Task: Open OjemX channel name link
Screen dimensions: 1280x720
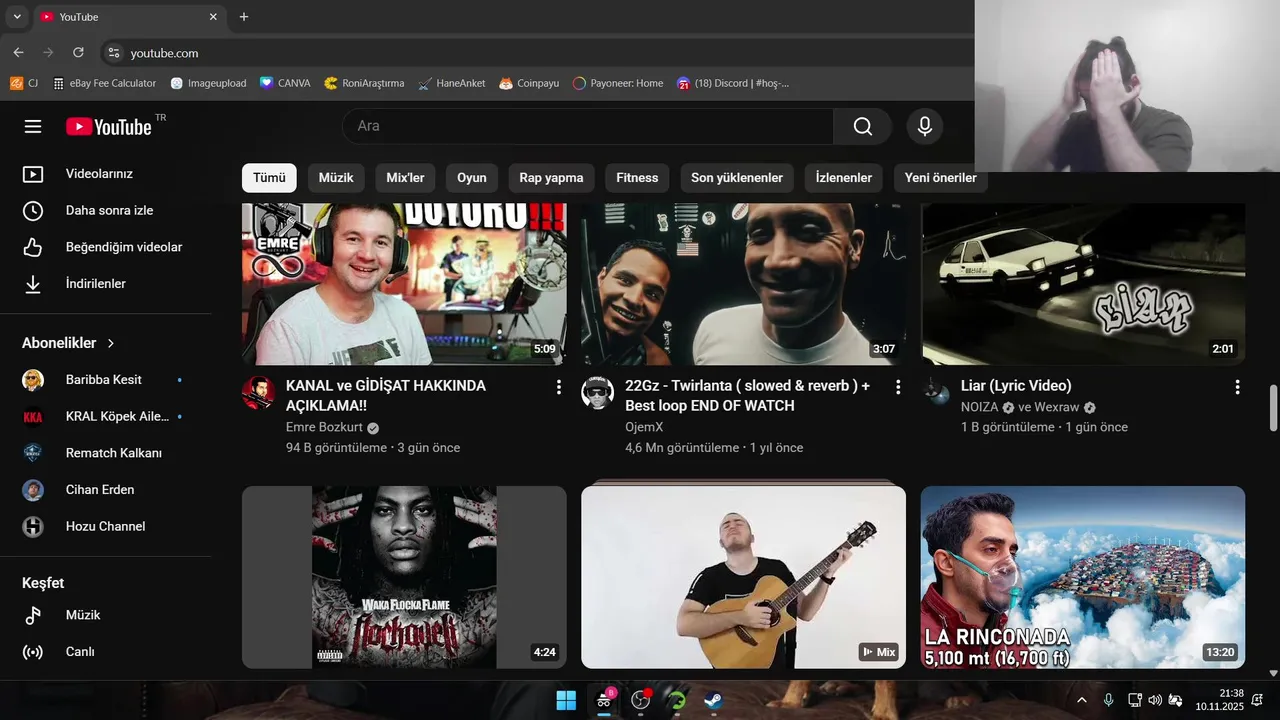Action: 644,427
